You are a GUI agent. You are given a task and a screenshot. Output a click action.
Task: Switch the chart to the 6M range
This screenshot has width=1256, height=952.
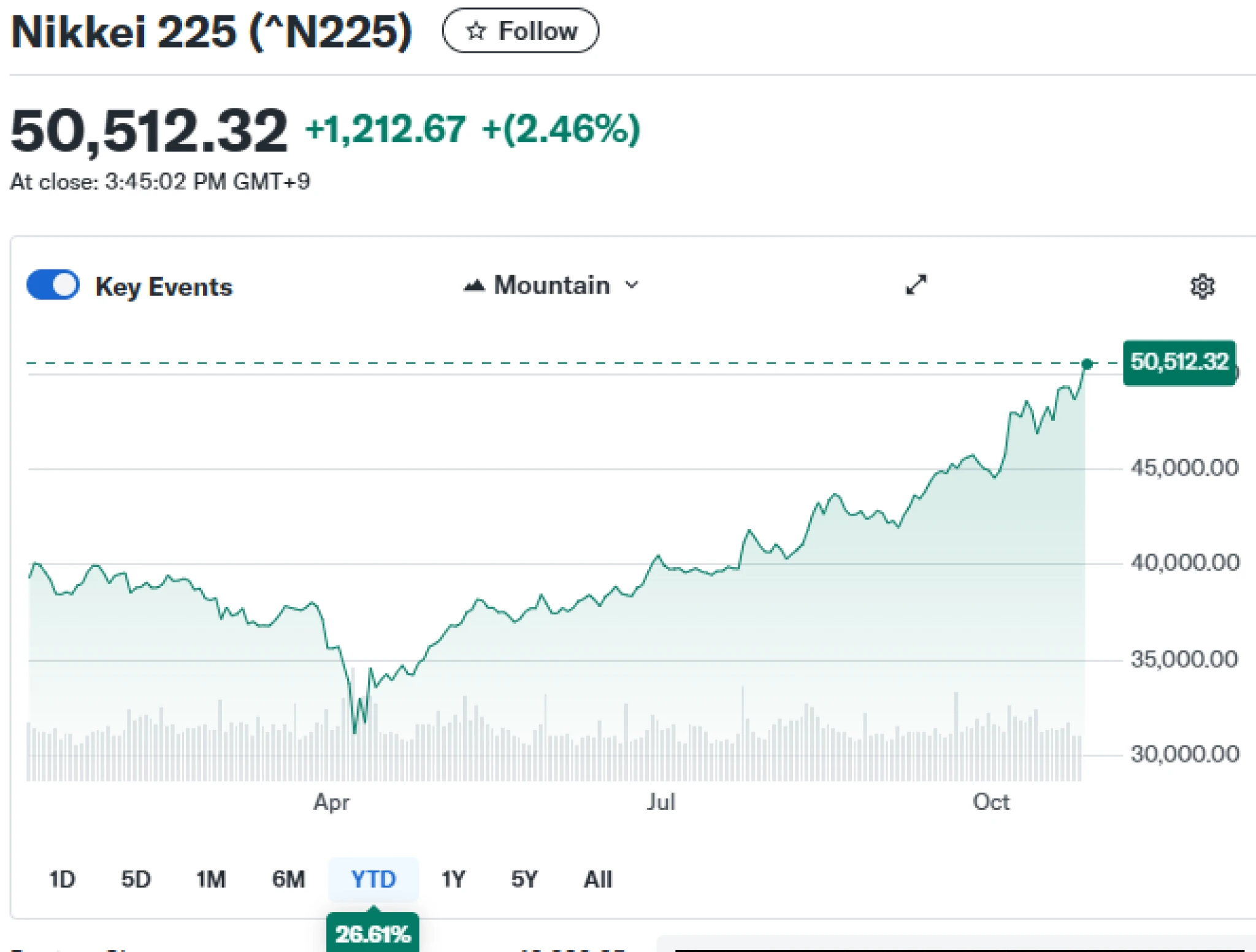coord(288,880)
